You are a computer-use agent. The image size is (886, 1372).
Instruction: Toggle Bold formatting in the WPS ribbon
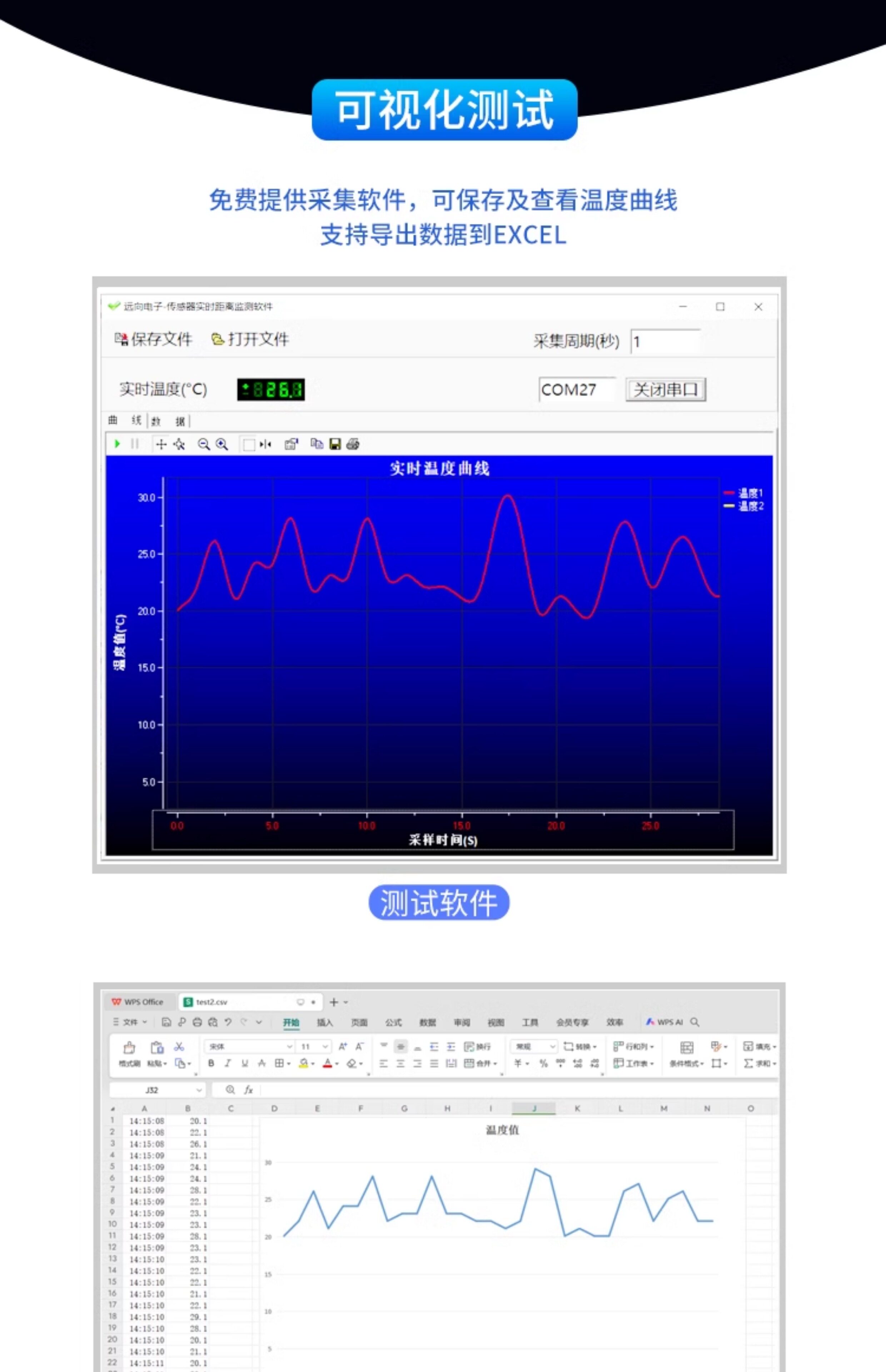[x=211, y=1064]
